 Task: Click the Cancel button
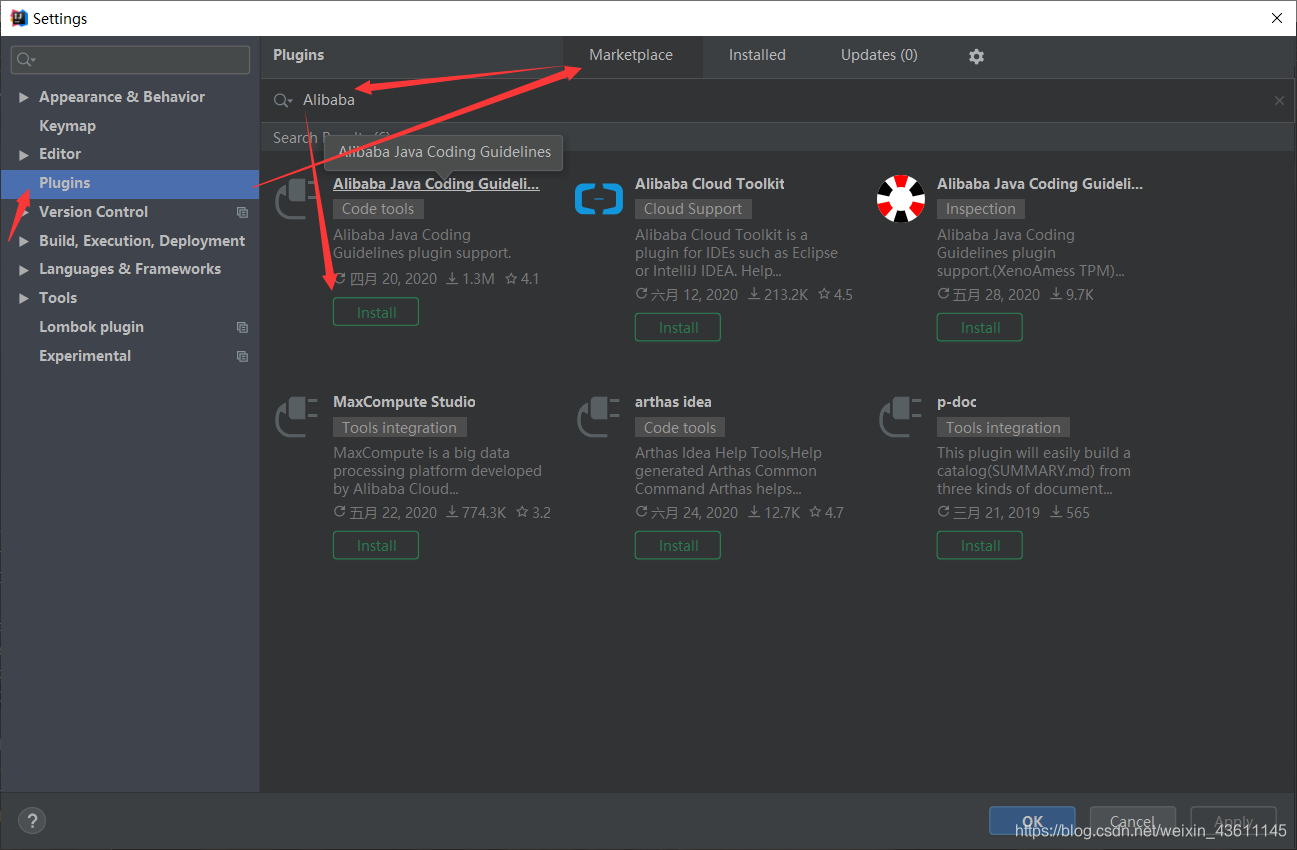(x=1132, y=821)
